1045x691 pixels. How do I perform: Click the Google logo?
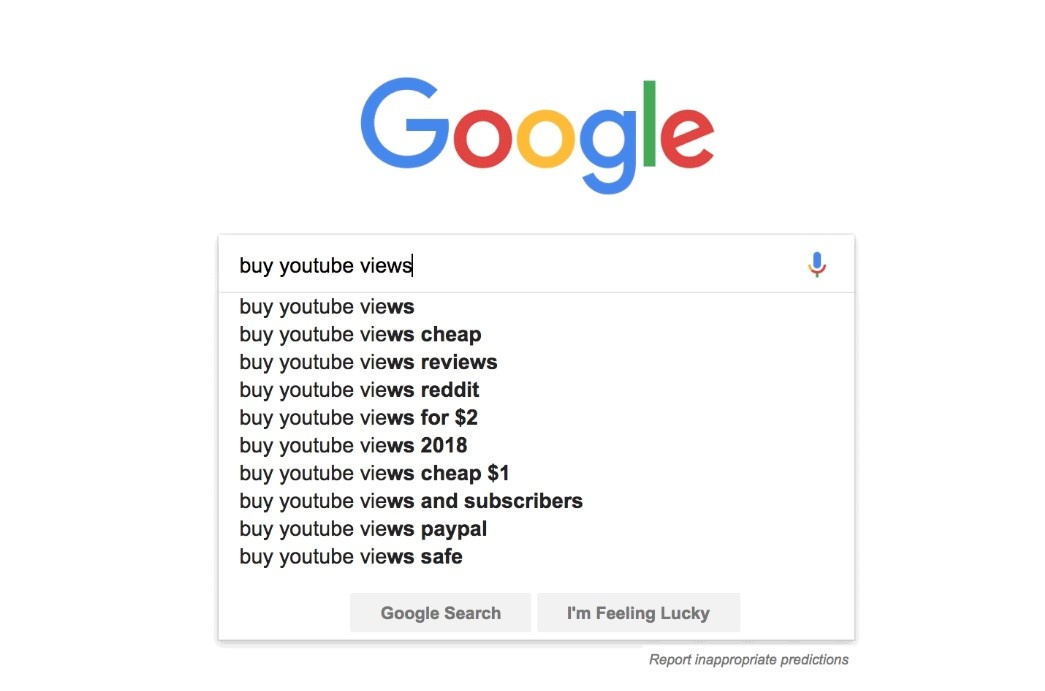tap(537, 135)
